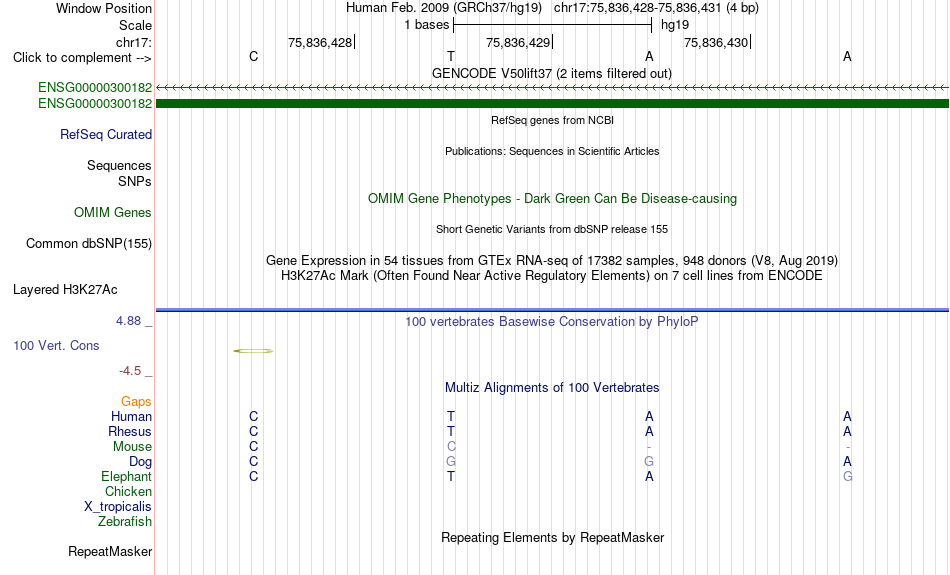Click the Elephant alignment row label
The width and height of the screenshot is (950, 575).
[127, 477]
